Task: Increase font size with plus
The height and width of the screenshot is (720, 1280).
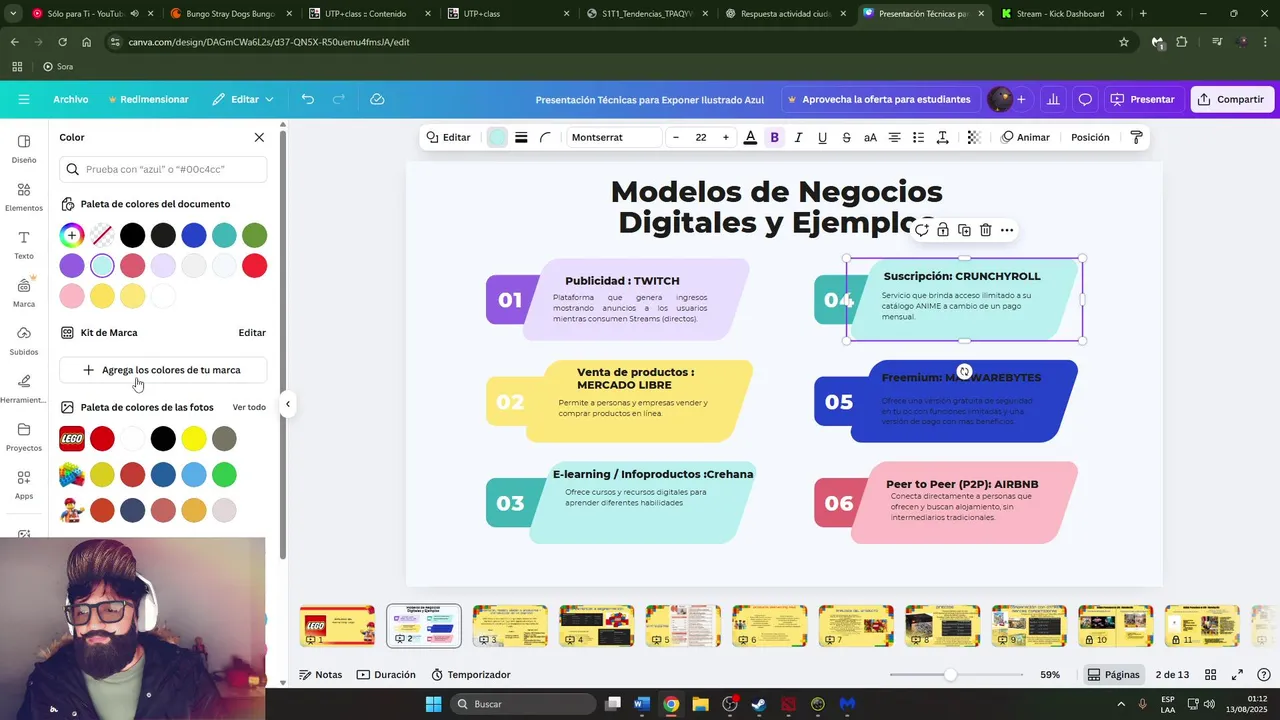Action: coord(726,137)
